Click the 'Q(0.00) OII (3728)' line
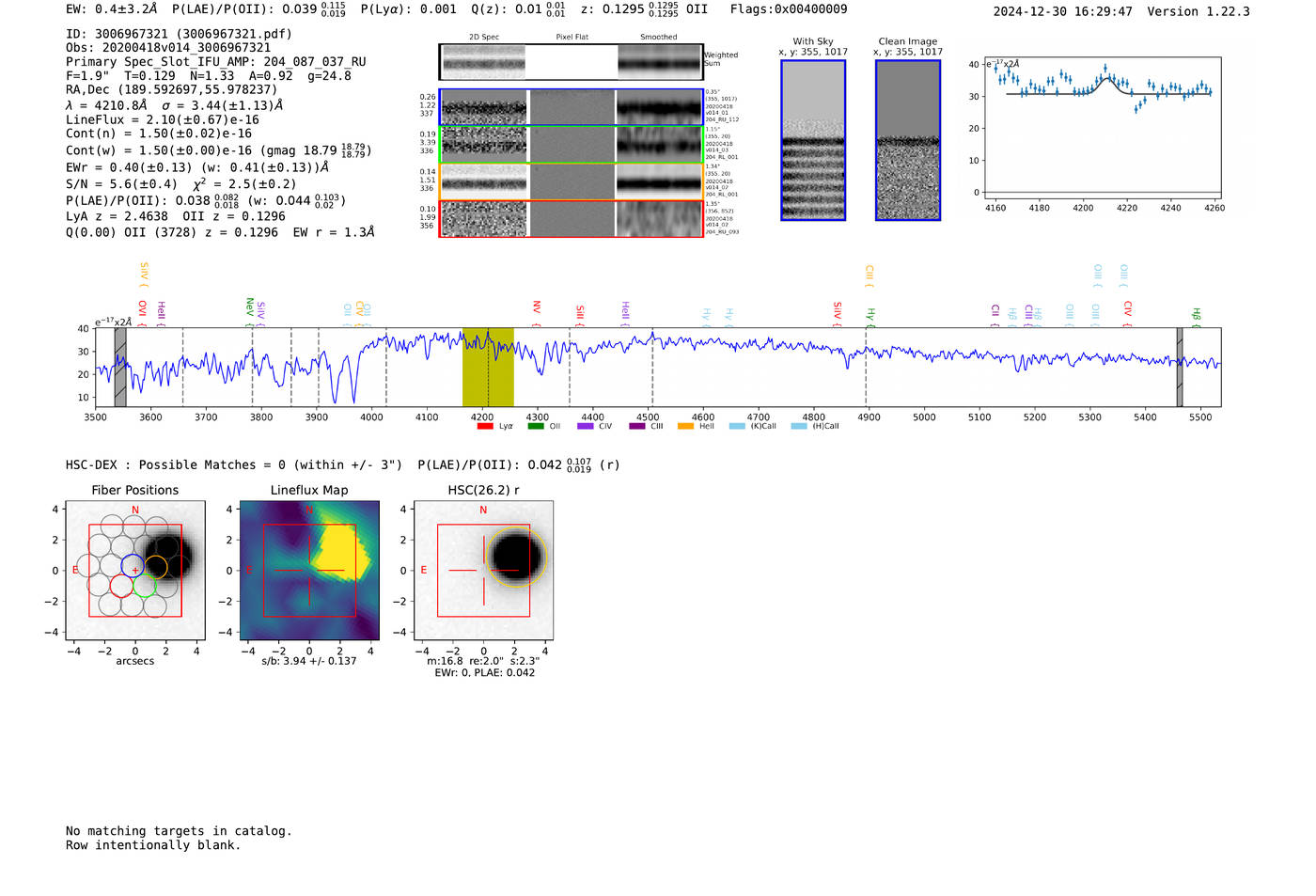This screenshot has height=896, width=1316. point(220,232)
